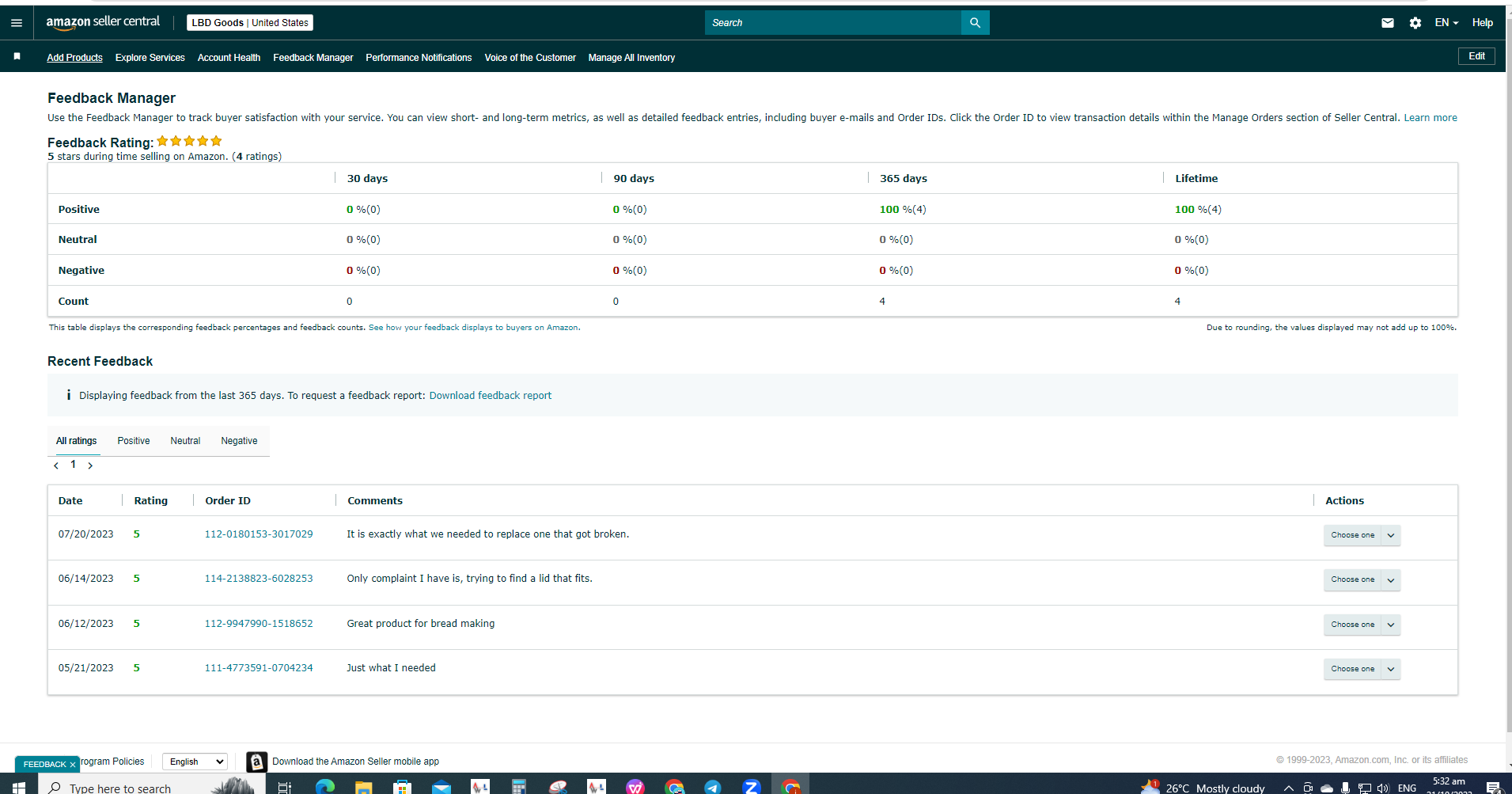This screenshot has width=1512, height=794.
Task: Open Microsoft Edge from taskbar
Action: pyautogui.click(x=324, y=786)
